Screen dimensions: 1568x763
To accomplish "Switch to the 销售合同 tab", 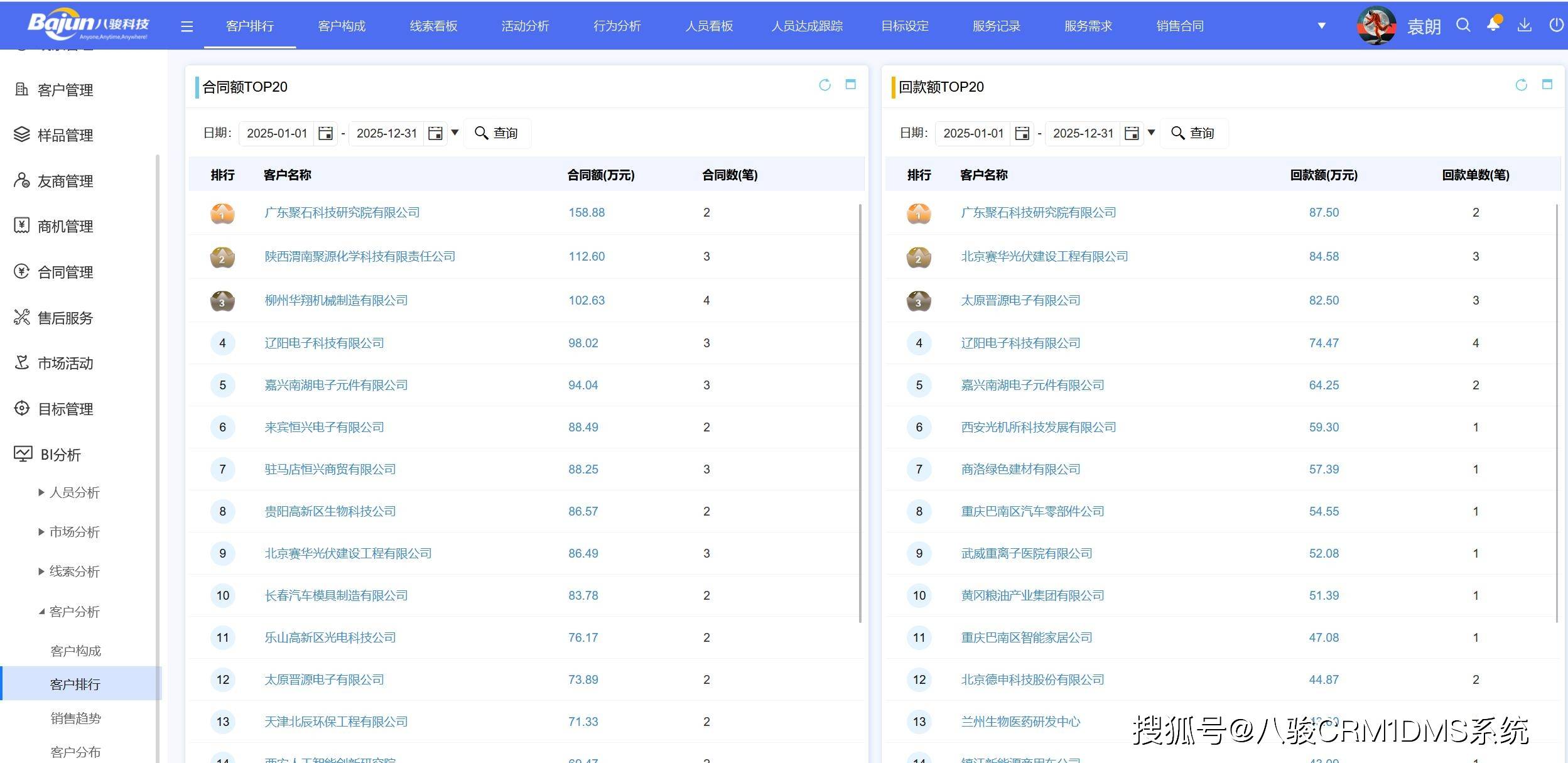I will (x=1180, y=26).
